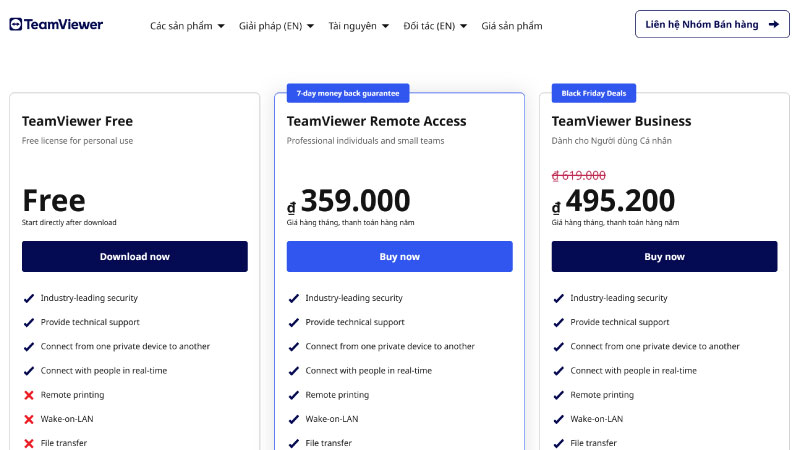This screenshot has height=450, width=800.
Task: Click the red X beside Remote printing, Free plan
Action: pos(29,395)
